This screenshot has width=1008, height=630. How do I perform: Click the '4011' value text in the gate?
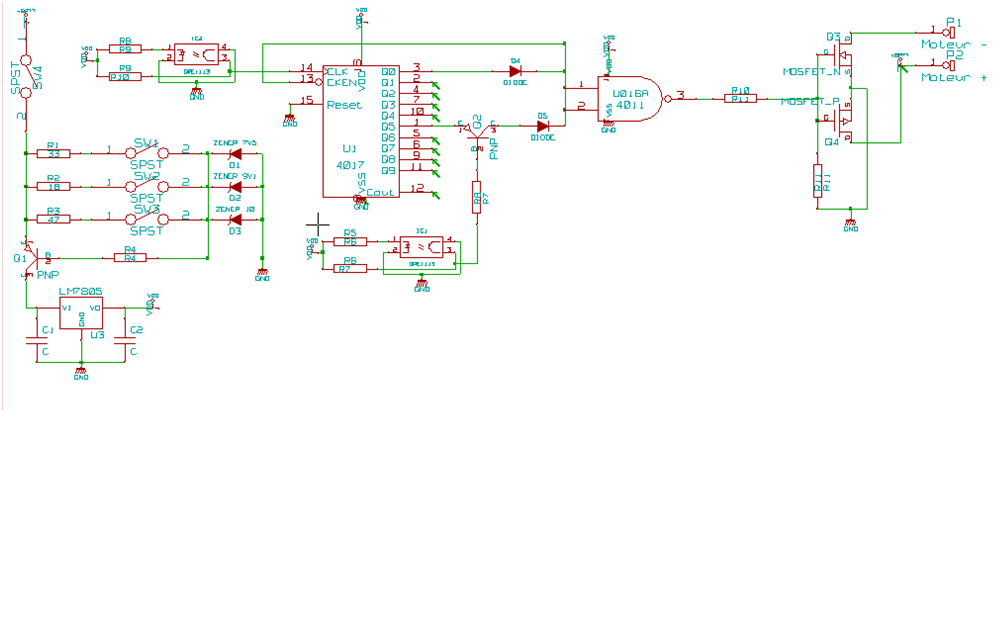point(630,105)
